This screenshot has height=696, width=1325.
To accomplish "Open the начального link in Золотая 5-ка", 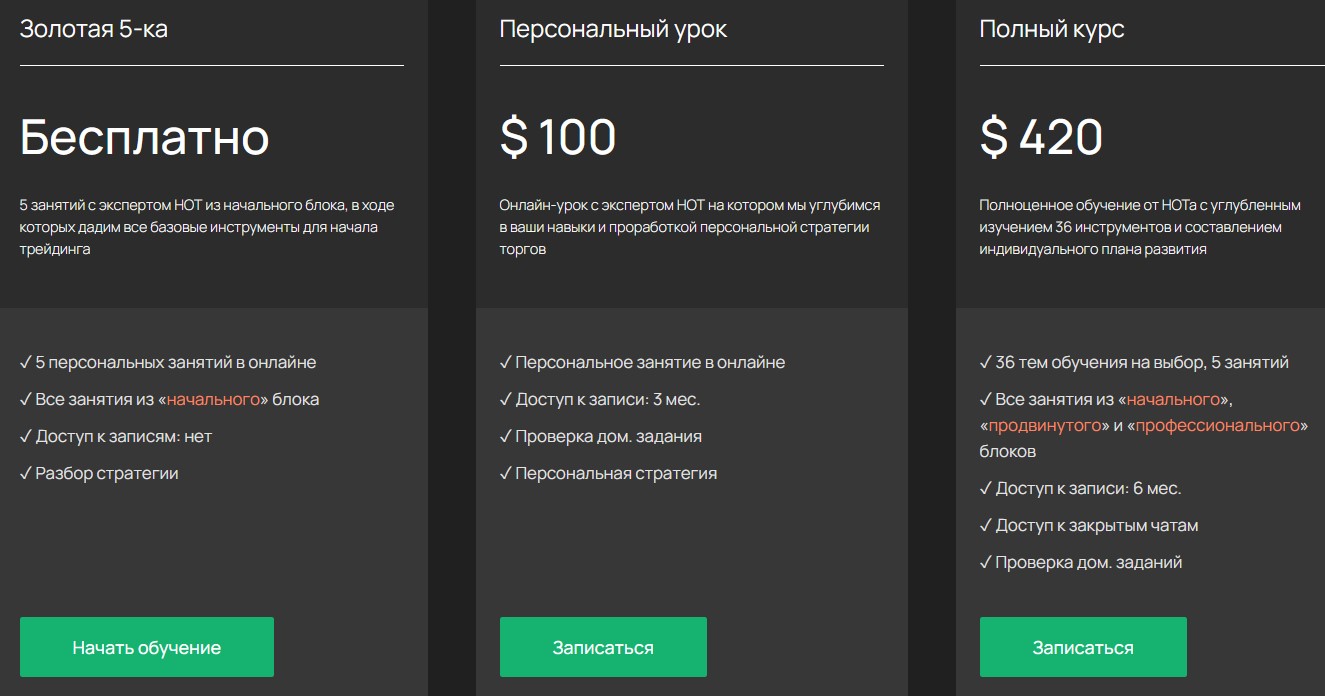I will click(x=213, y=399).
